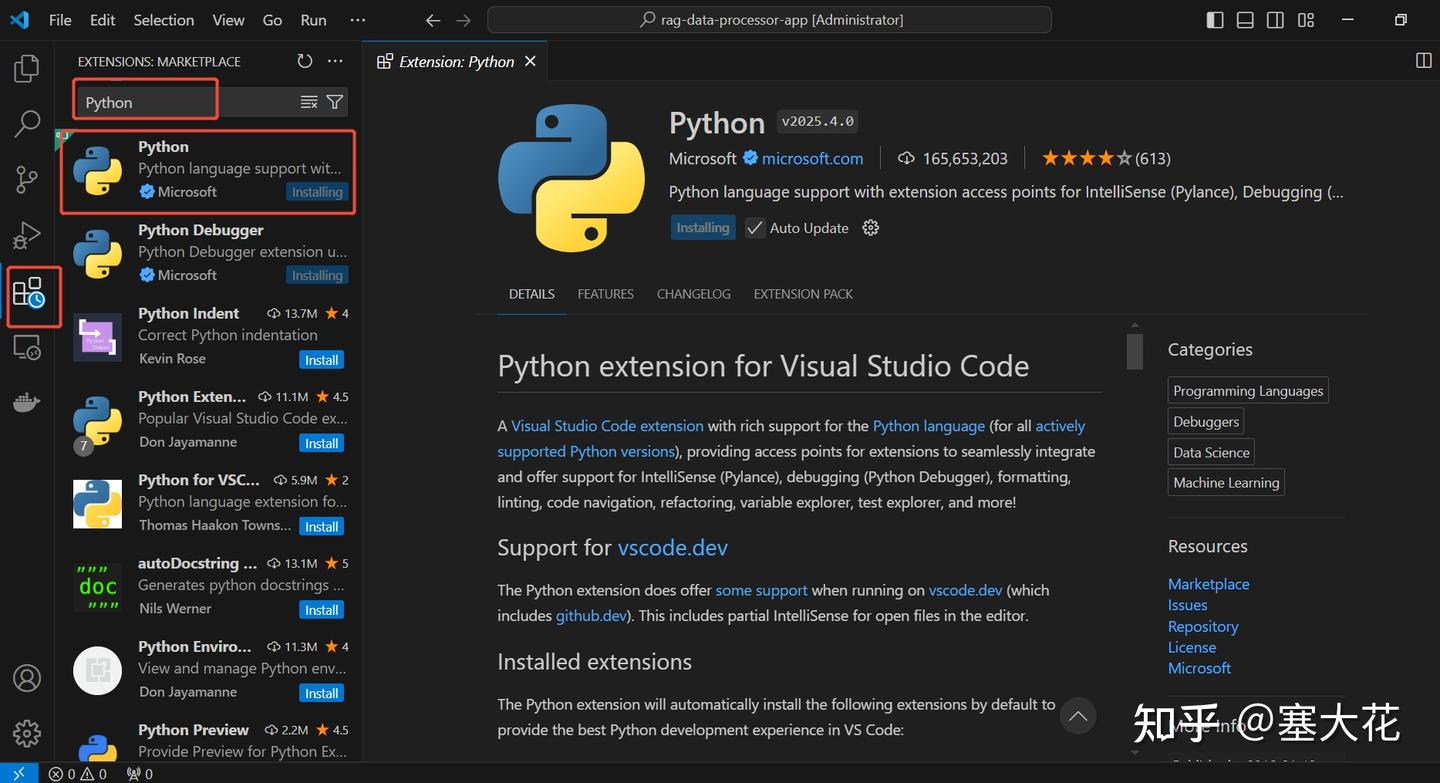This screenshot has height=783, width=1440.
Task: Open More Actions menu in Extensions panel
Action: click(334, 61)
